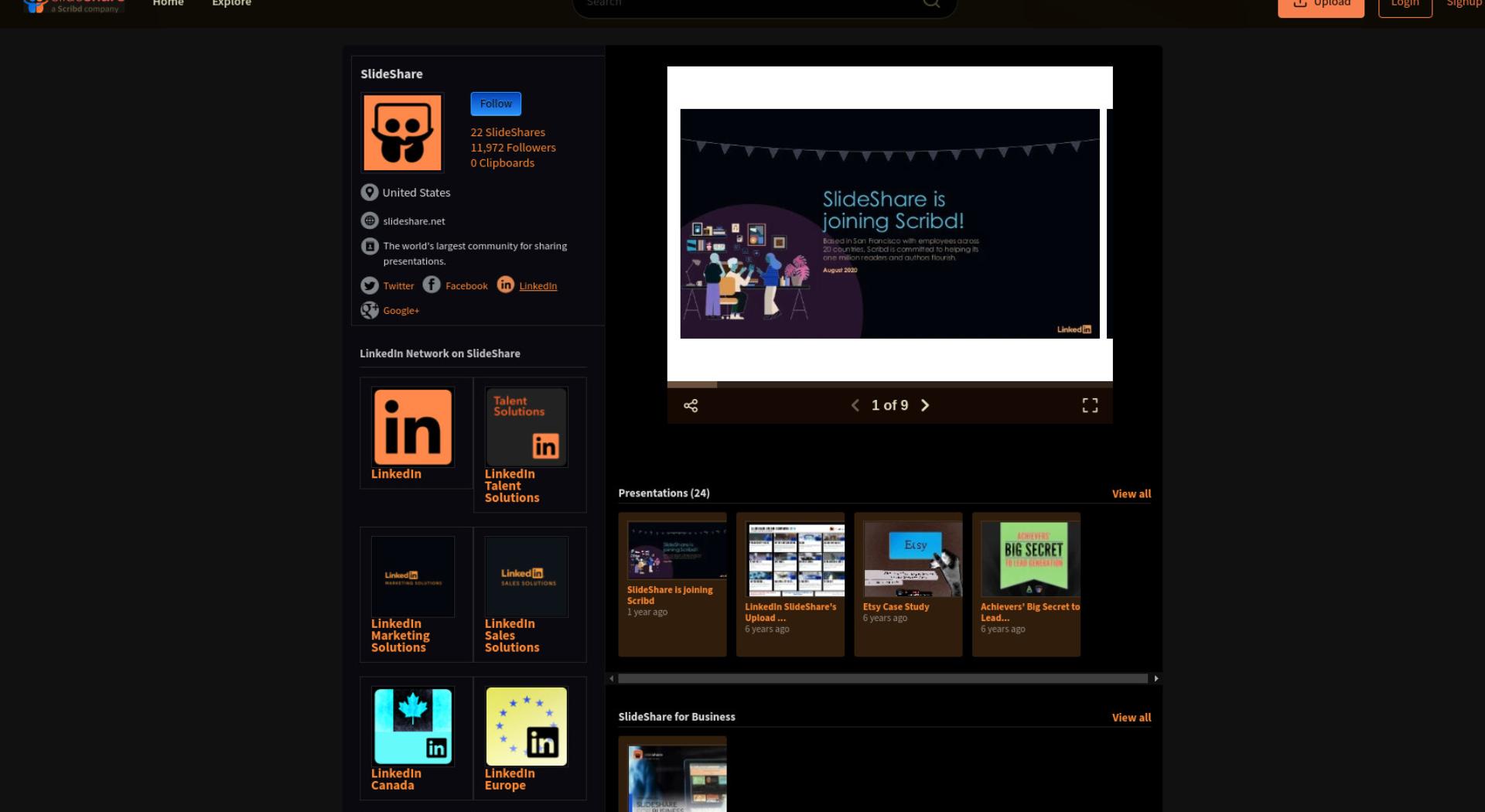This screenshot has height=812, width=1485.
Task: Click the LinkedIn circular icon in profile
Action: coord(505,285)
